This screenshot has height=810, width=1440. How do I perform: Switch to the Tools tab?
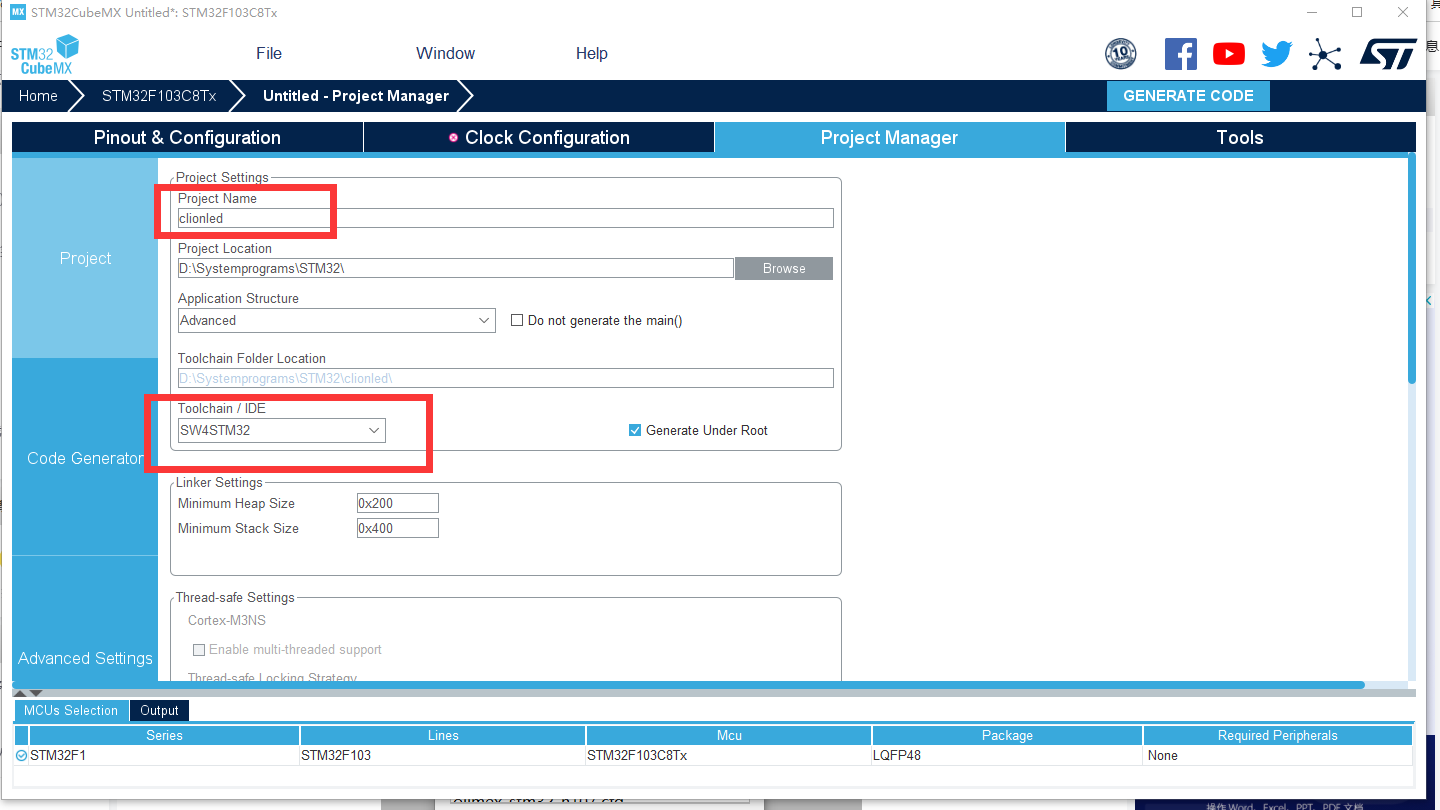1240,138
